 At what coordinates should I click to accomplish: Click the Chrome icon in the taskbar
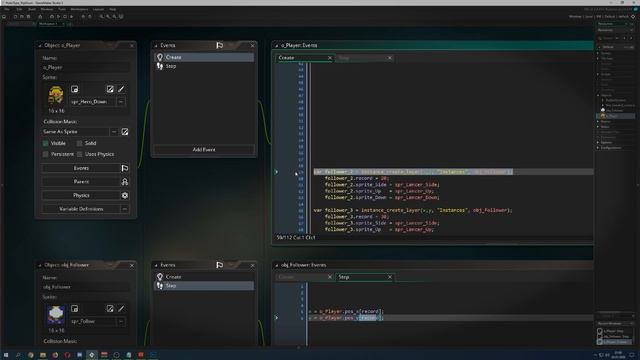pyautogui.click(x=31, y=355)
